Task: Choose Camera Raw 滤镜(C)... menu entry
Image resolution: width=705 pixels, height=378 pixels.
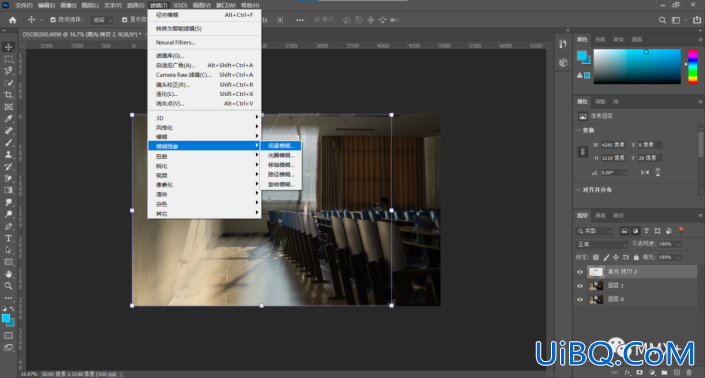Action: [x=205, y=75]
